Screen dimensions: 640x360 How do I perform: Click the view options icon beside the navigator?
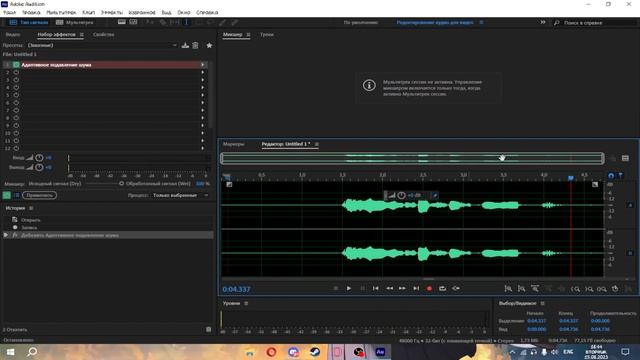(x=625, y=158)
